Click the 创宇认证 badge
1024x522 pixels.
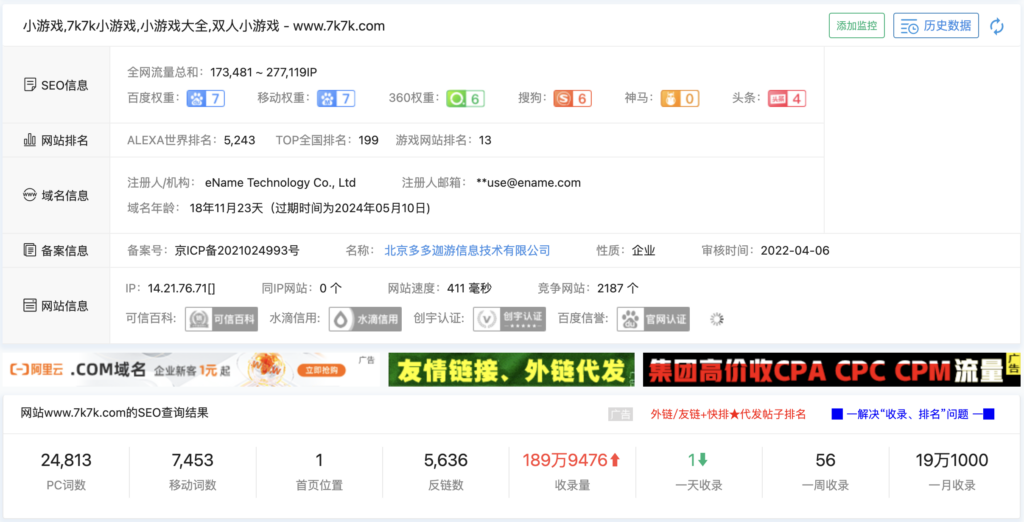coord(509,319)
